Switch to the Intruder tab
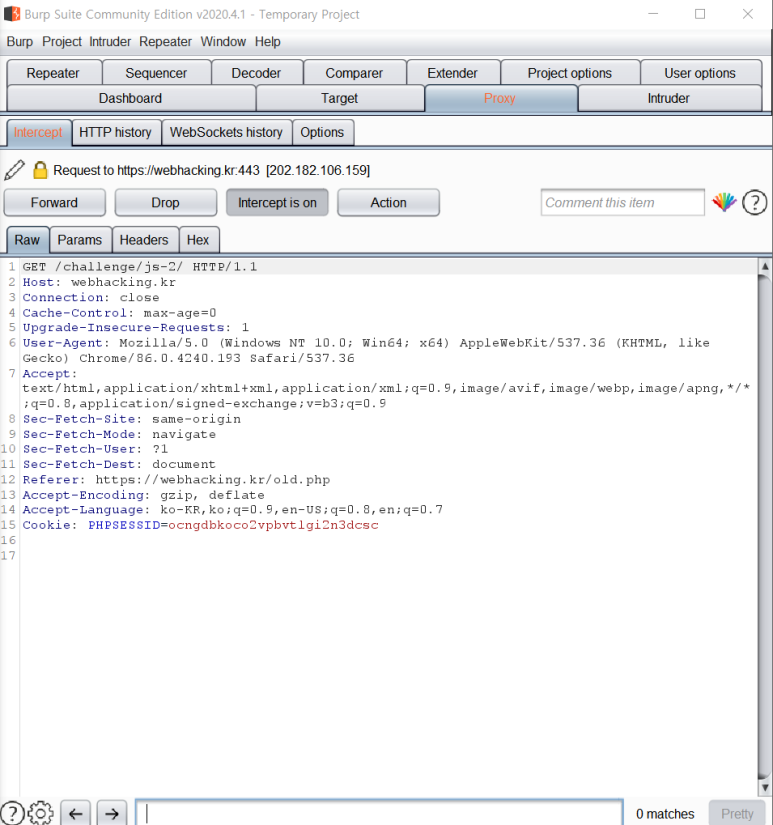 [x=668, y=98]
